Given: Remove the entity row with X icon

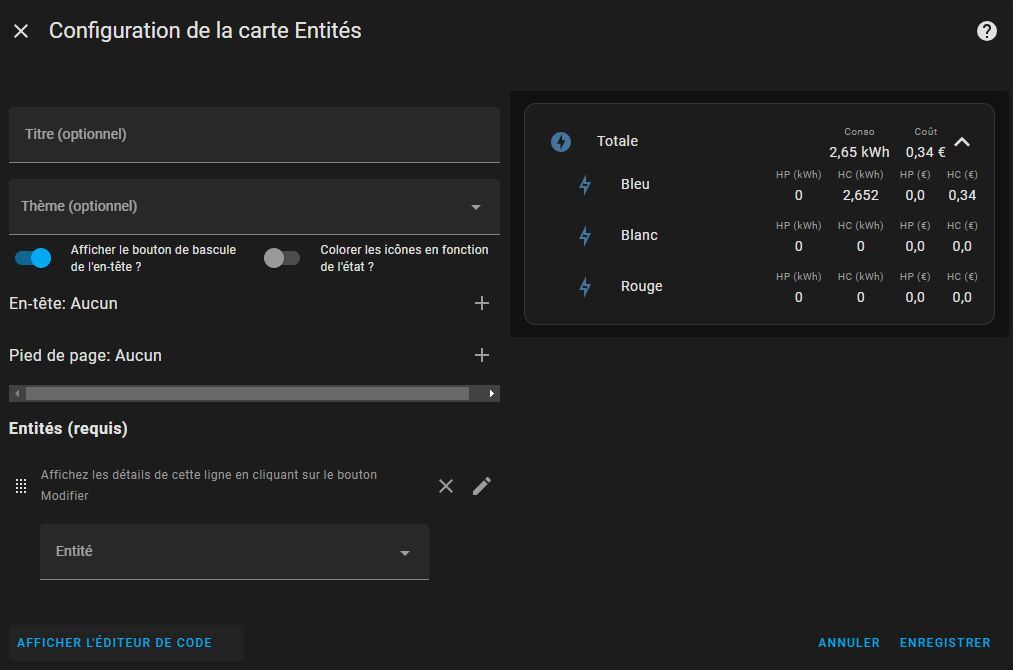Looking at the screenshot, I should click(x=446, y=486).
